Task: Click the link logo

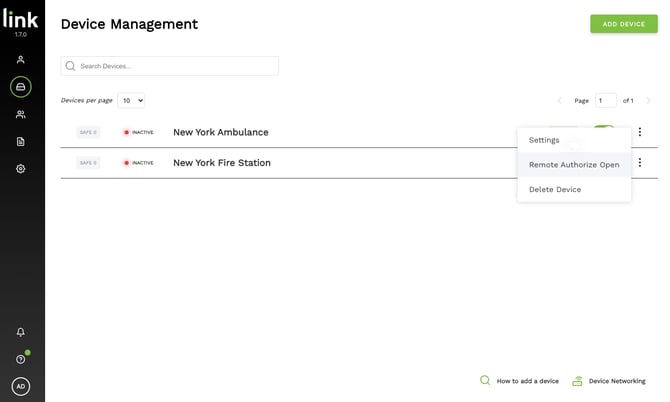Action: coord(20,19)
